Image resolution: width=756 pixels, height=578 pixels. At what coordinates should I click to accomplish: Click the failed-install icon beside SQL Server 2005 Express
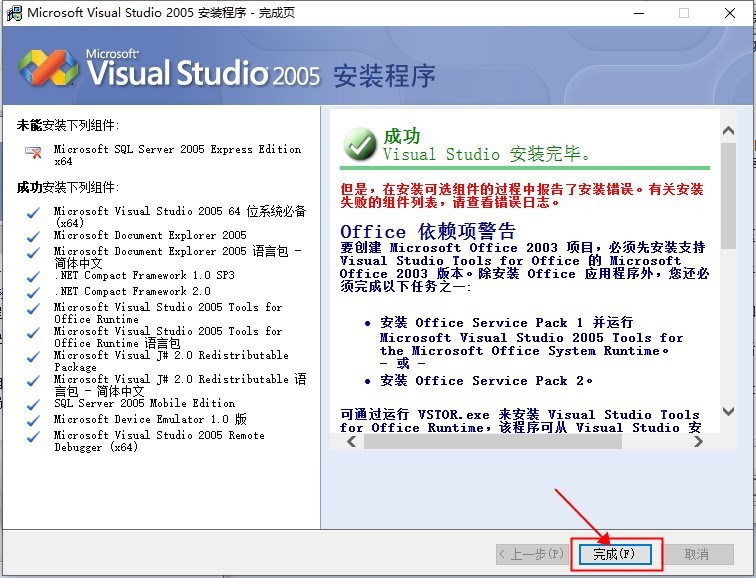pyautogui.click(x=34, y=153)
